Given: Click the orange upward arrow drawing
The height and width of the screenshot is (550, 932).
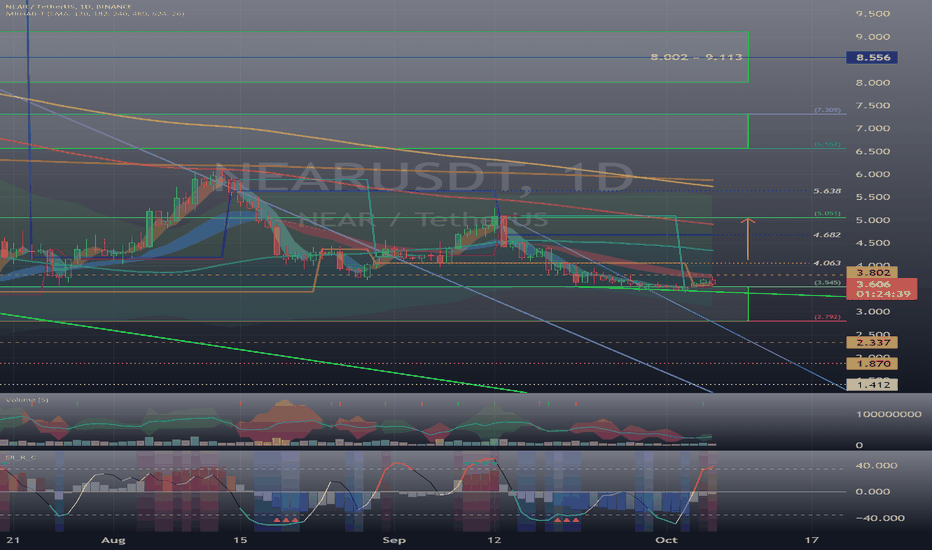Looking at the screenshot, I should click(x=748, y=239).
